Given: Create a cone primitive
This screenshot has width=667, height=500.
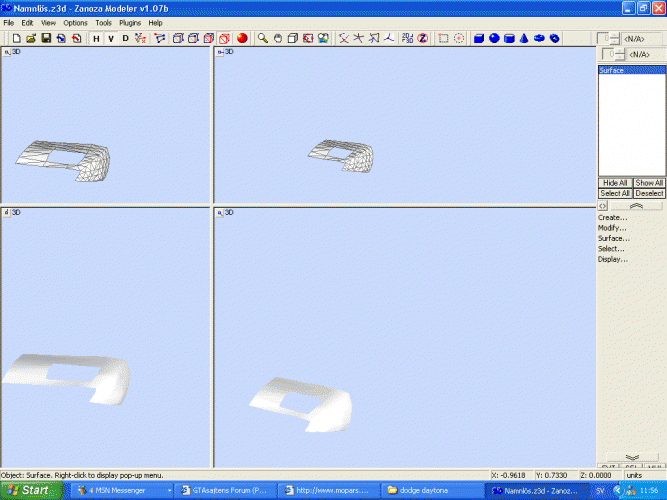Looking at the screenshot, I should (x=524, y=38).
